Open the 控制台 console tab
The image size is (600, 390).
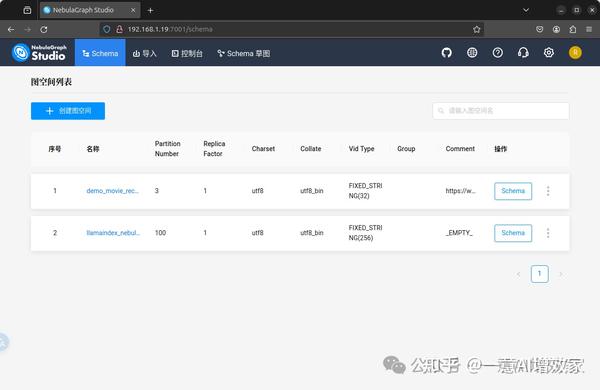(x=187, y=53)
